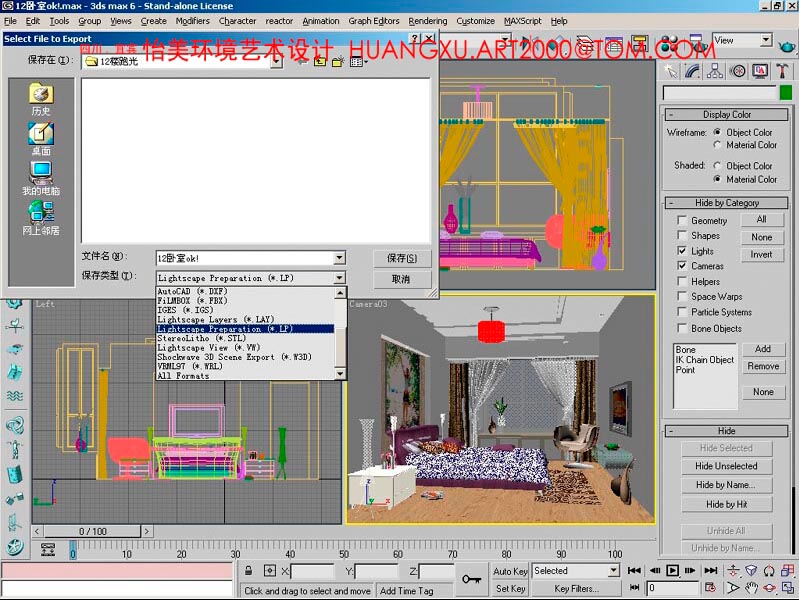Go to end frame of animation
Screen dimensions: 799x600
click(x=710, y=570)
